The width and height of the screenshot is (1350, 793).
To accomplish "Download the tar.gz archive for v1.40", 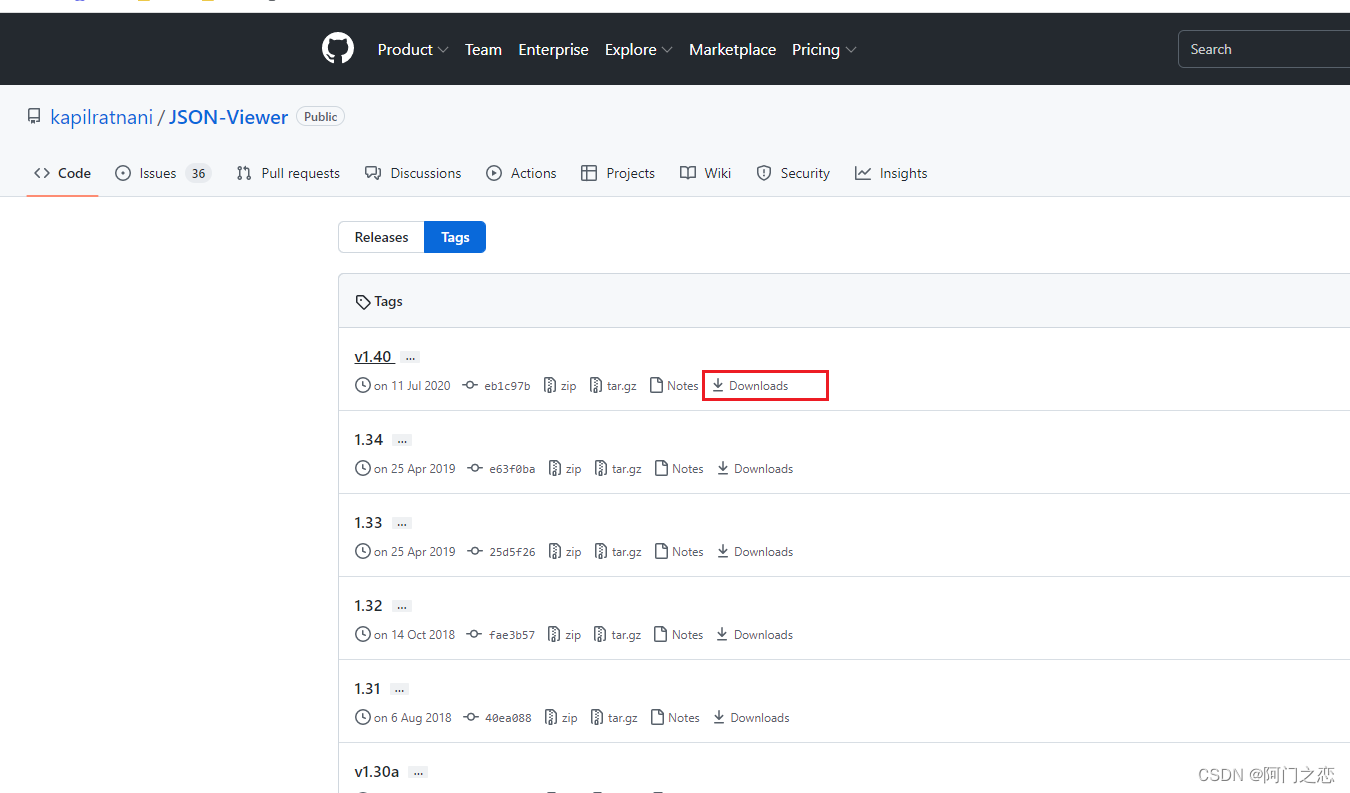I will (x=613, y=386).
